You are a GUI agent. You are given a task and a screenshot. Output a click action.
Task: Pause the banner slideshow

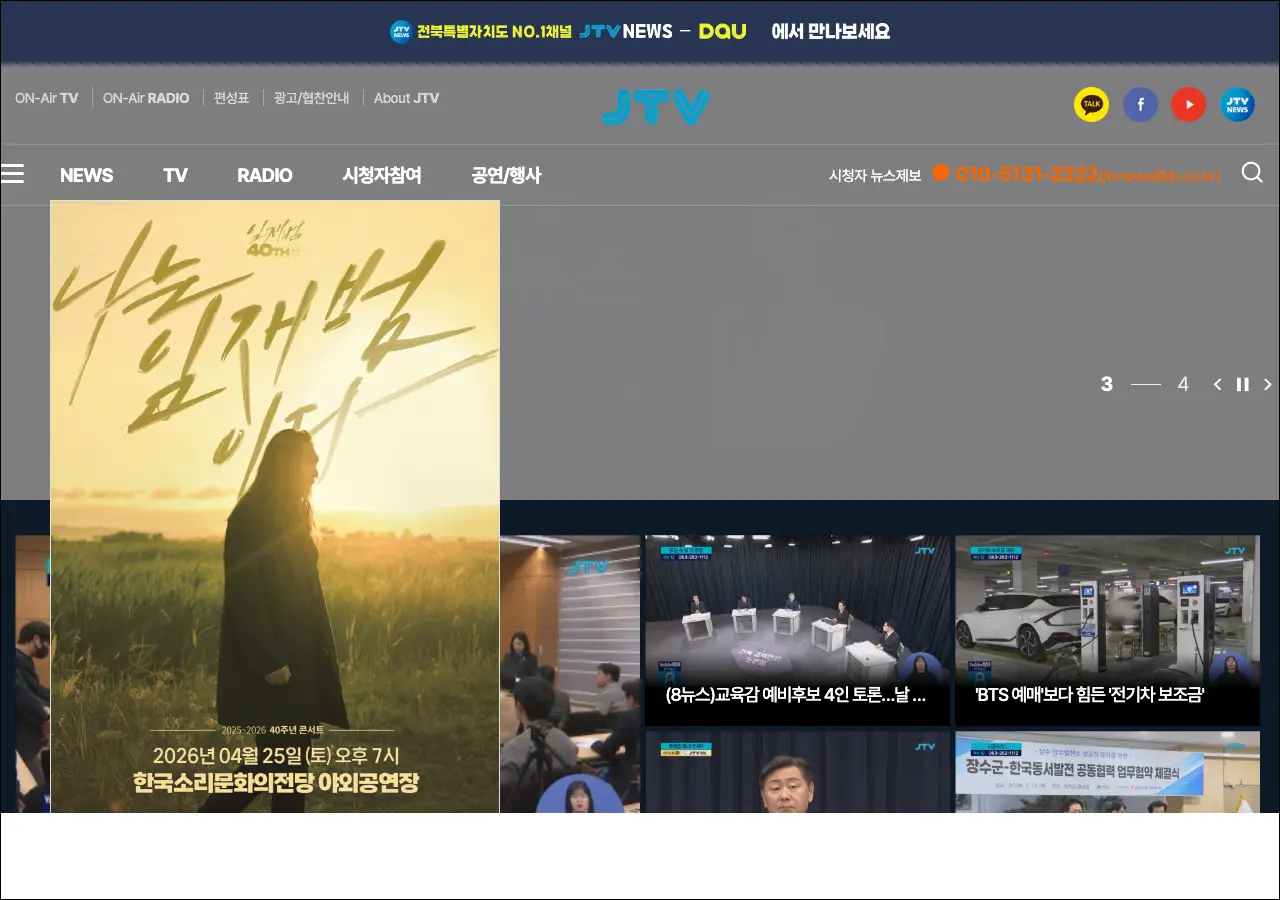pyautogui.click(x=1242, y=384)
